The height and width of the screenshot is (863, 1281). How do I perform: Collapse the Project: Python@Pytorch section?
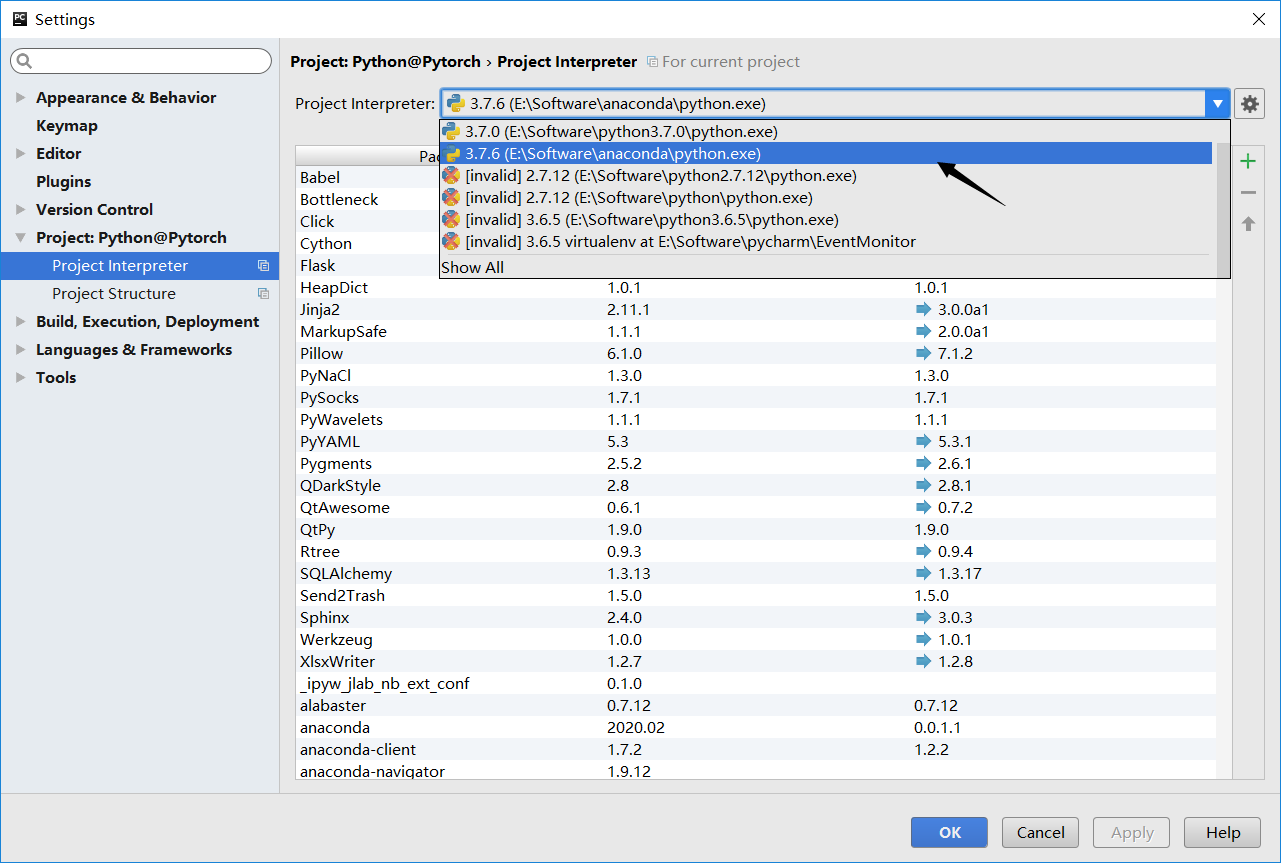[x=21, y=238]
